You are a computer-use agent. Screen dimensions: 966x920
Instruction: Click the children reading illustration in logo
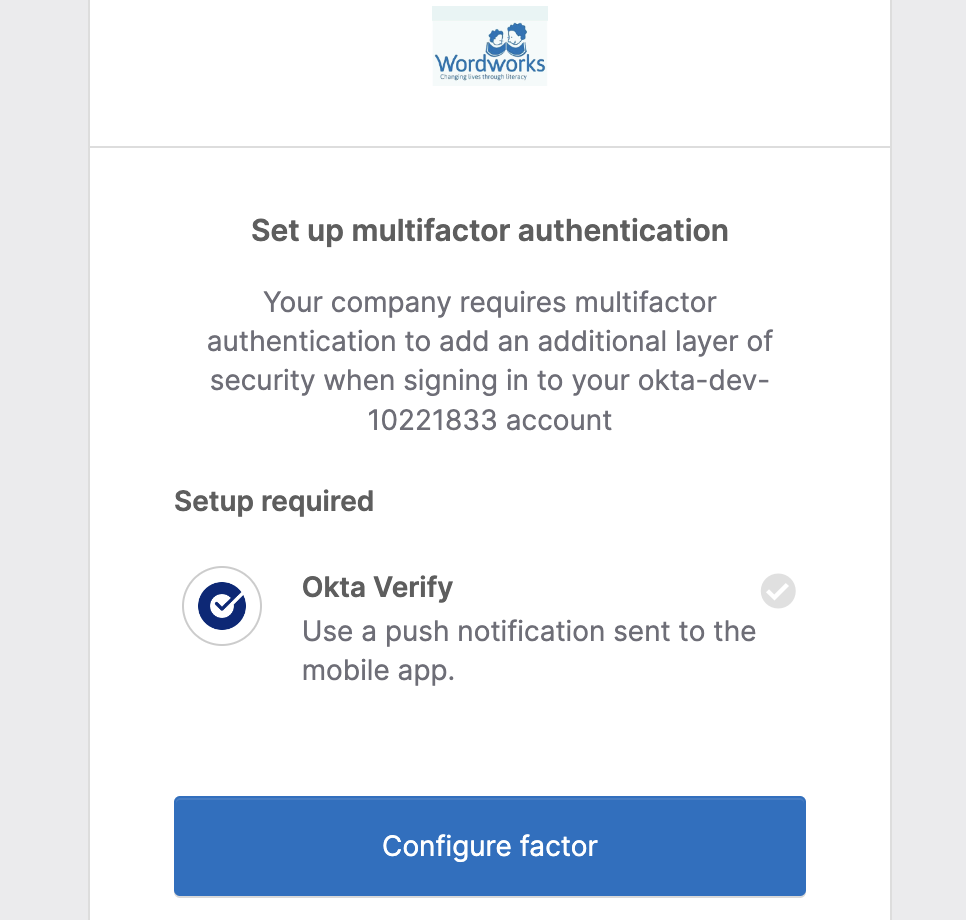[x=505, y=40]
